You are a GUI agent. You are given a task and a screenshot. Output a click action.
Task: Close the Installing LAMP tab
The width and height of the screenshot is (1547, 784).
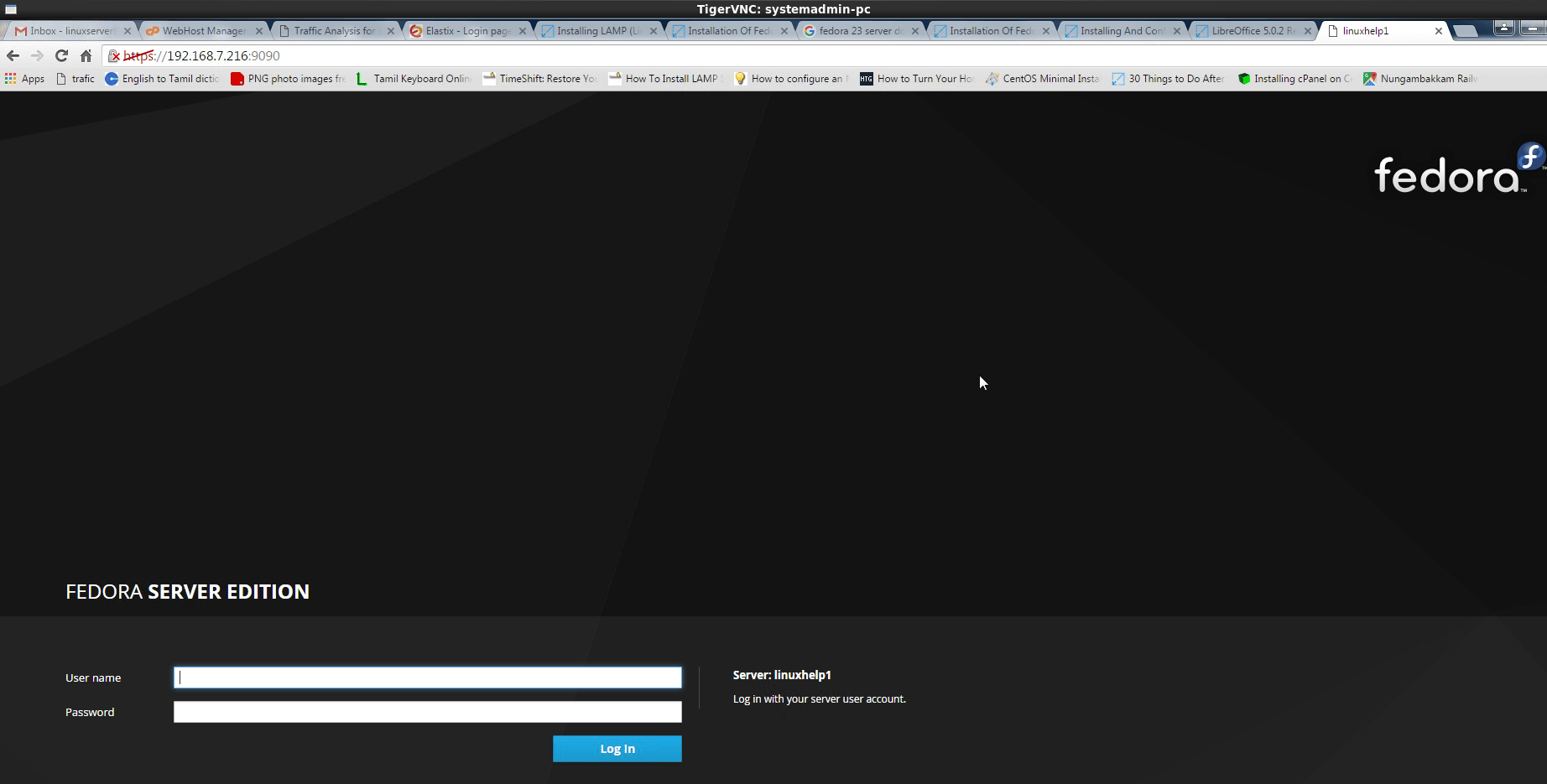(x=654, y=31)
